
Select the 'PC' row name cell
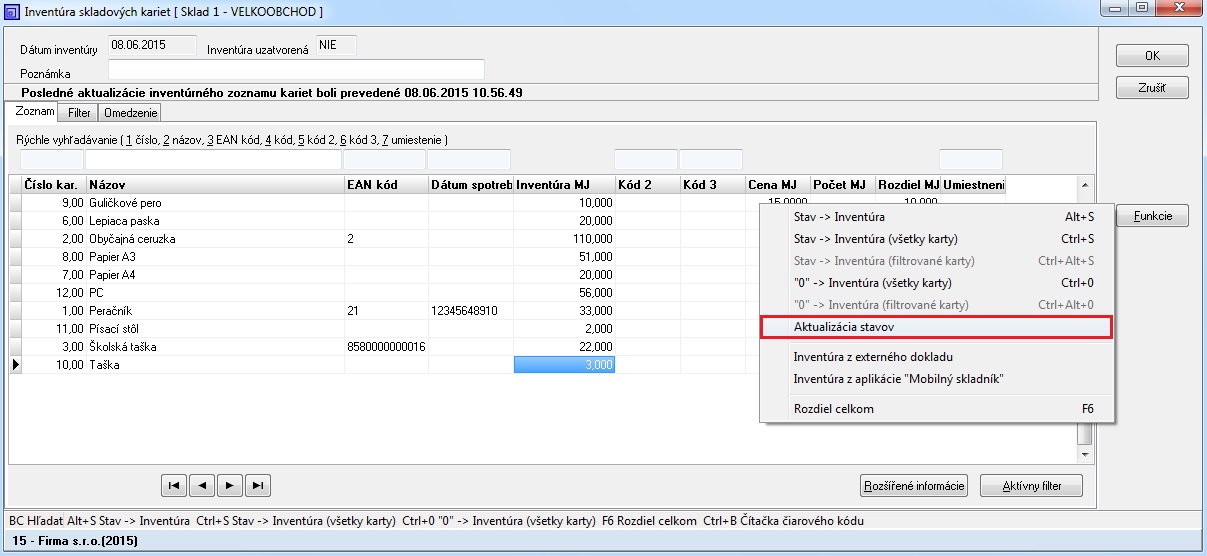pos(215,293)
